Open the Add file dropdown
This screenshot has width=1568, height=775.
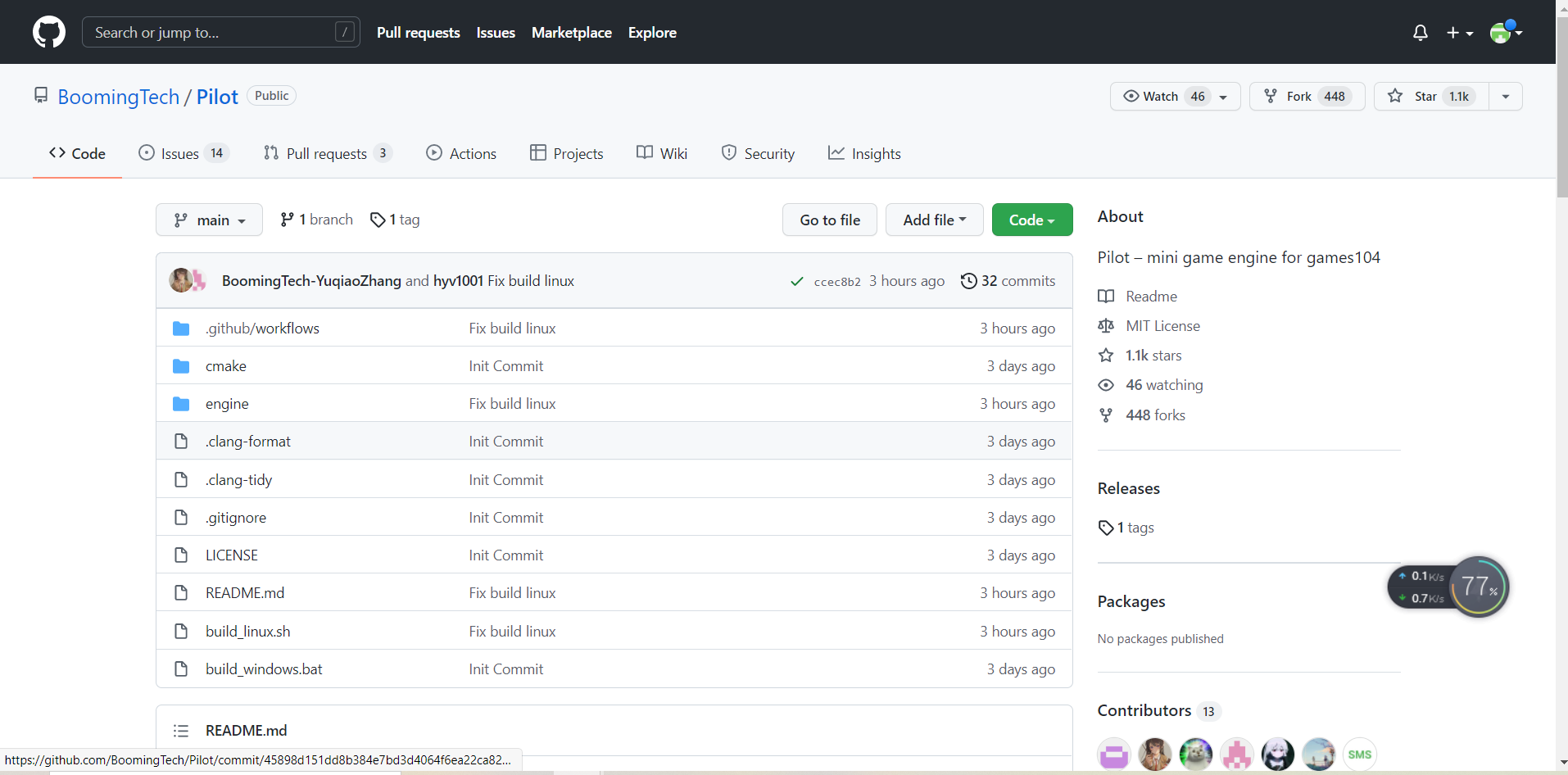[935, 220]
